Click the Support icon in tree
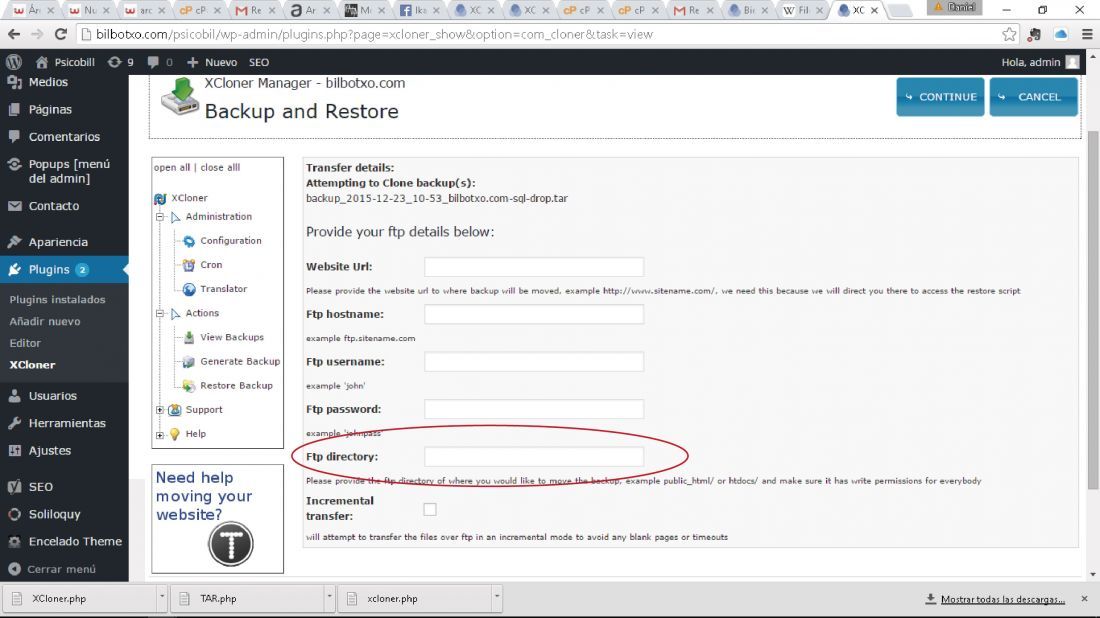 175,410
